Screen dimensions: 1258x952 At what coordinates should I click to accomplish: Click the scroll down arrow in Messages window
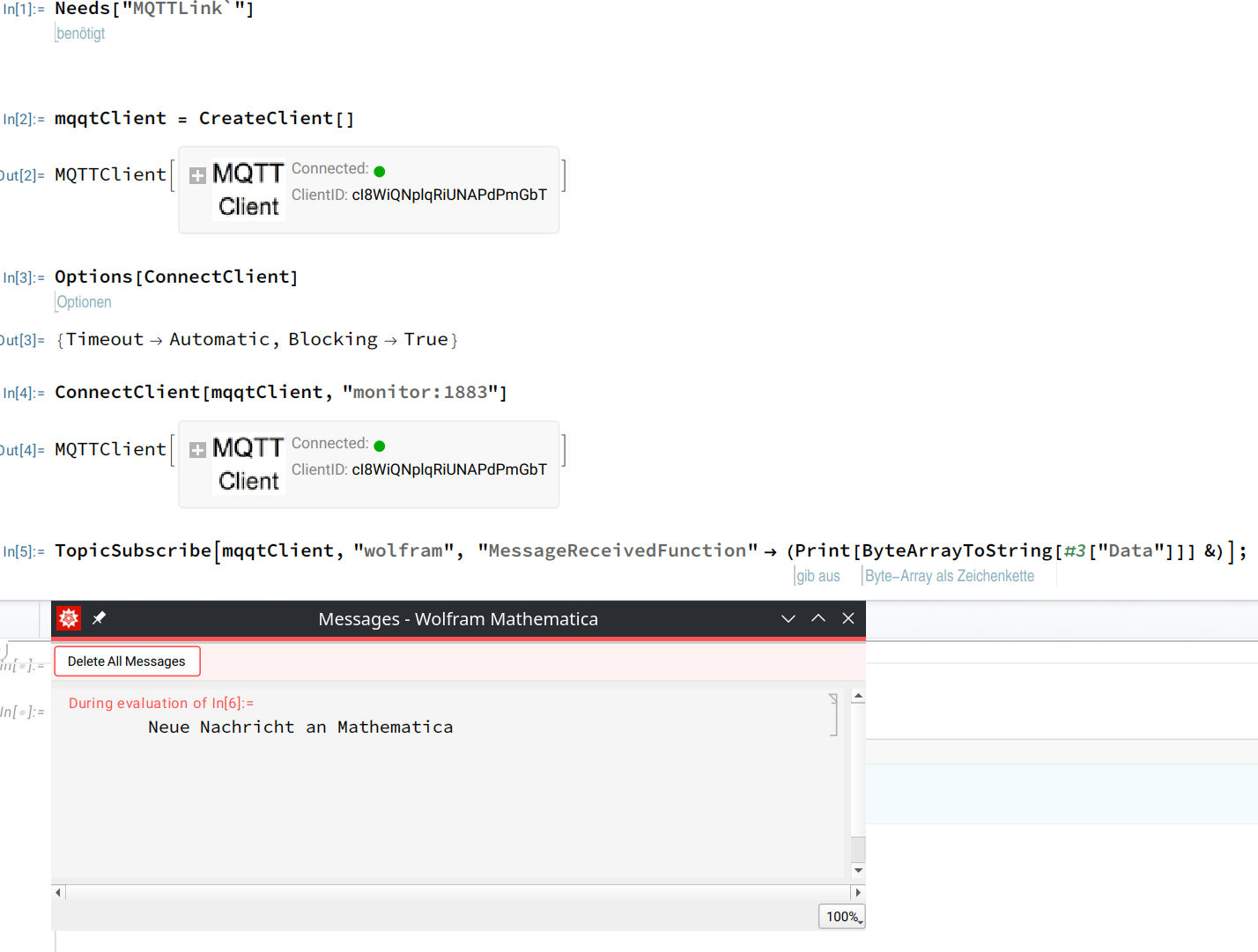click(x=858, y=870)
